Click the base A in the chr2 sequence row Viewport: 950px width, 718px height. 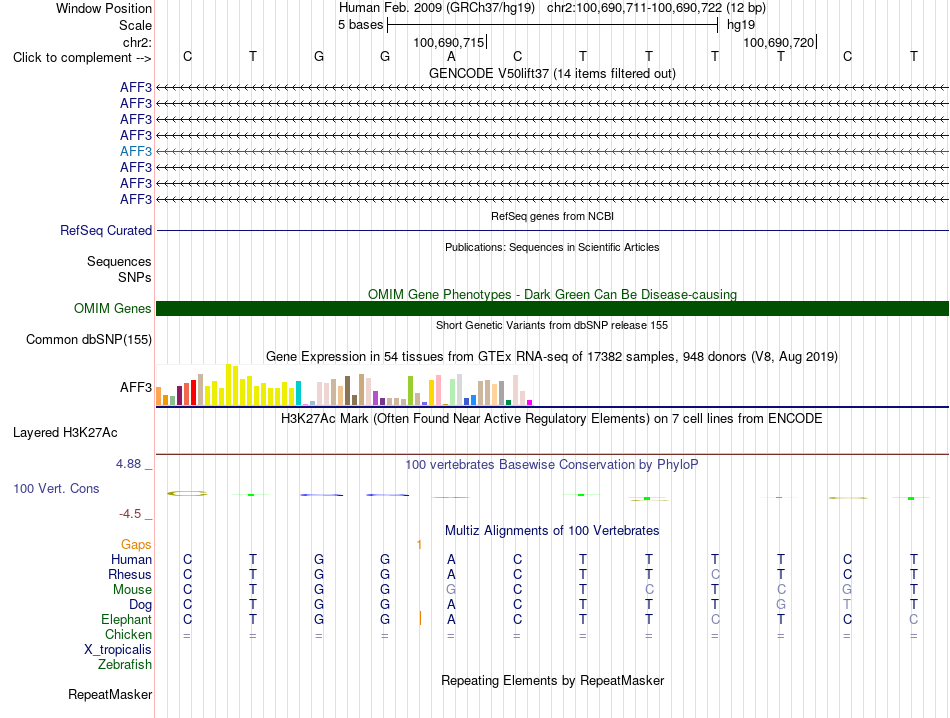[451, 56]
